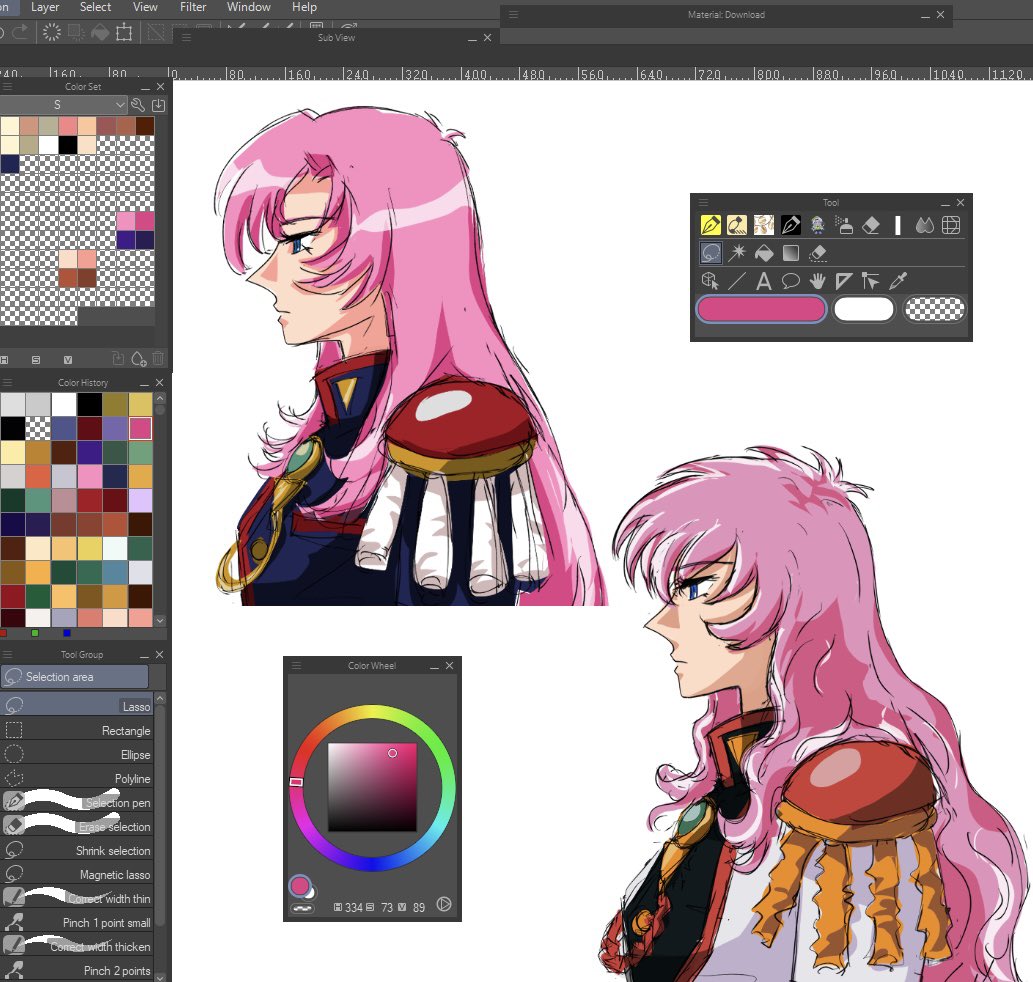Collapse the Color Wheel panel
This screenshot has width=1033, height=982.
click(x=434, y=666)
